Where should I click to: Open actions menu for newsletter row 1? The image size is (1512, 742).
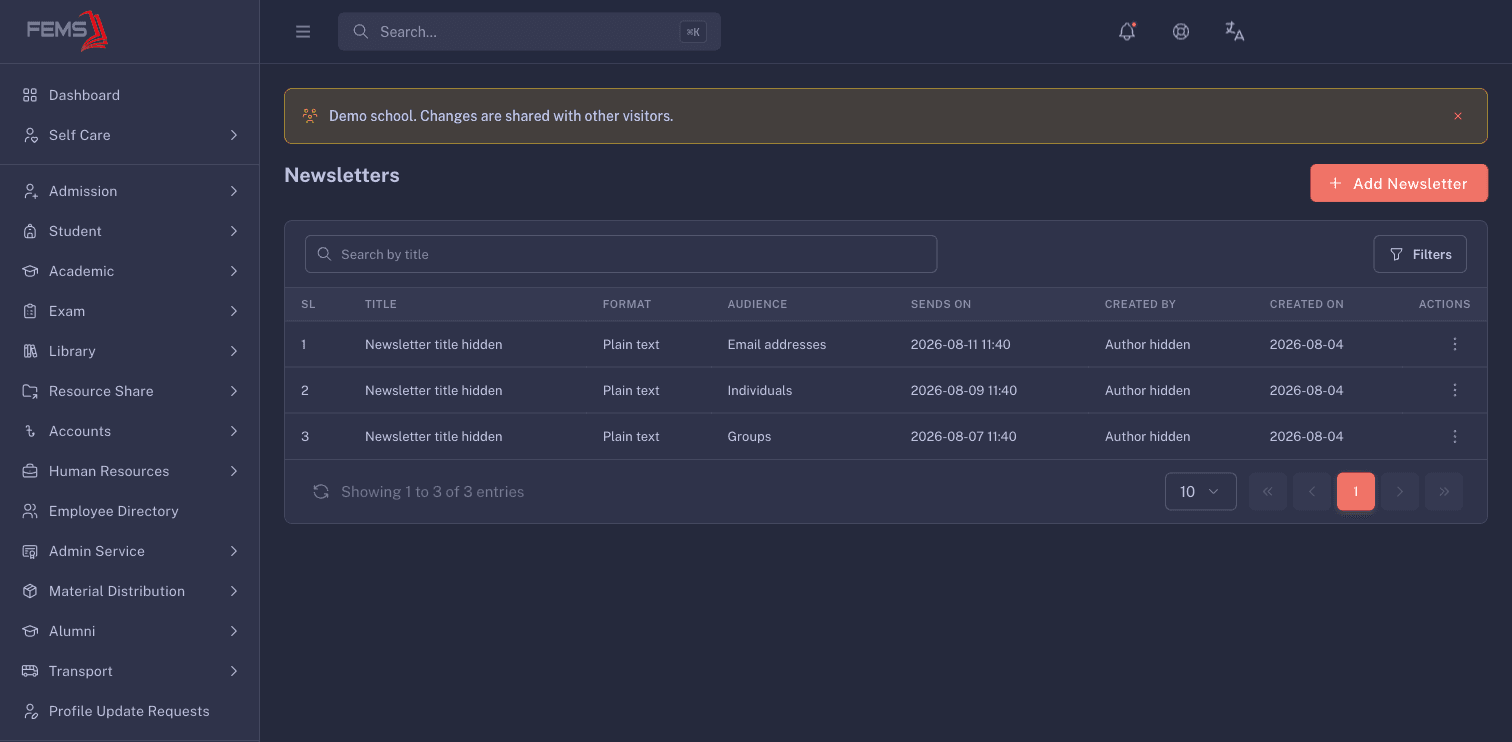point(1454,344)
